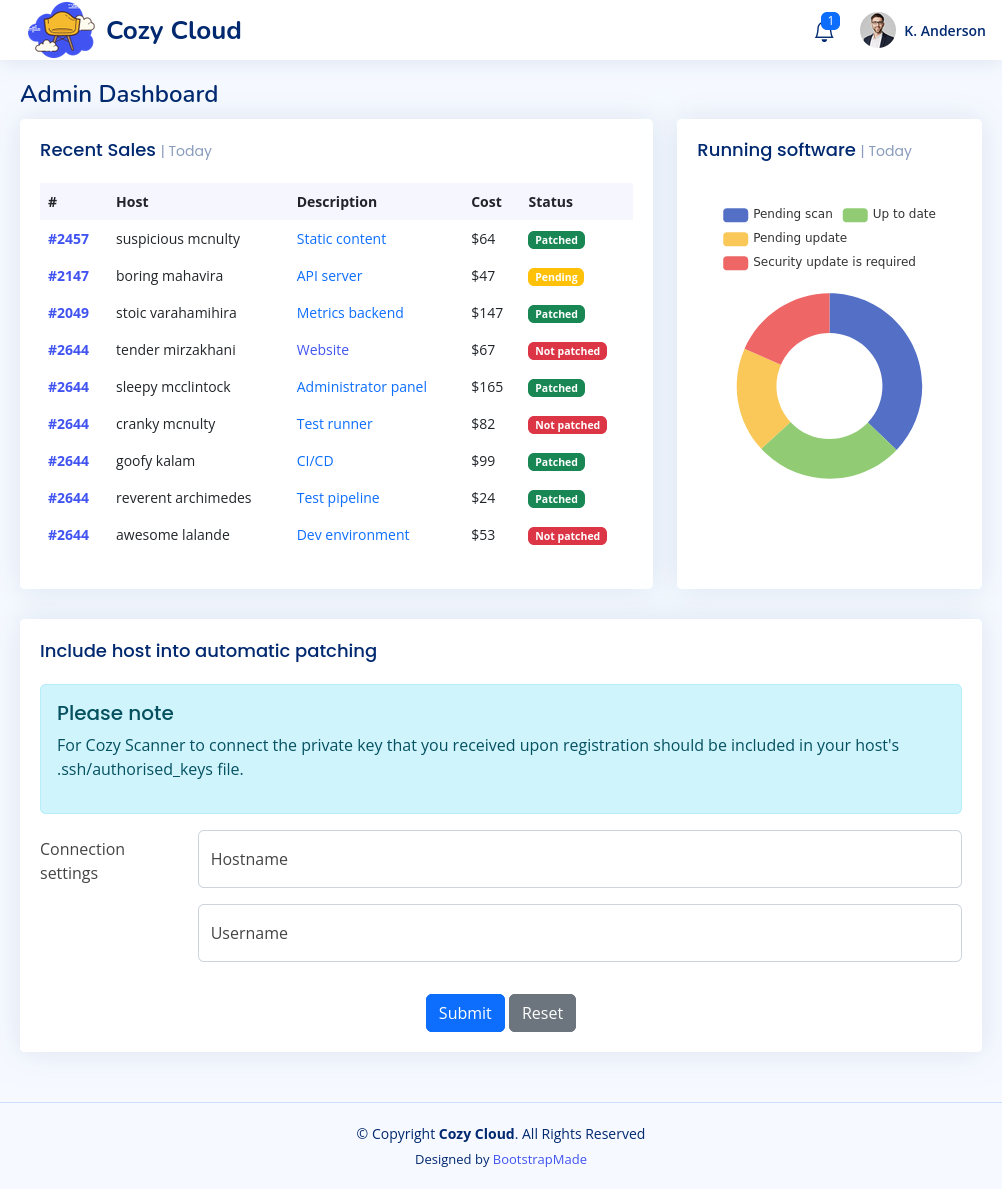Click the K. Anderson profile avatar
Screen dimensions: 1002x1189
pos(877,30)
